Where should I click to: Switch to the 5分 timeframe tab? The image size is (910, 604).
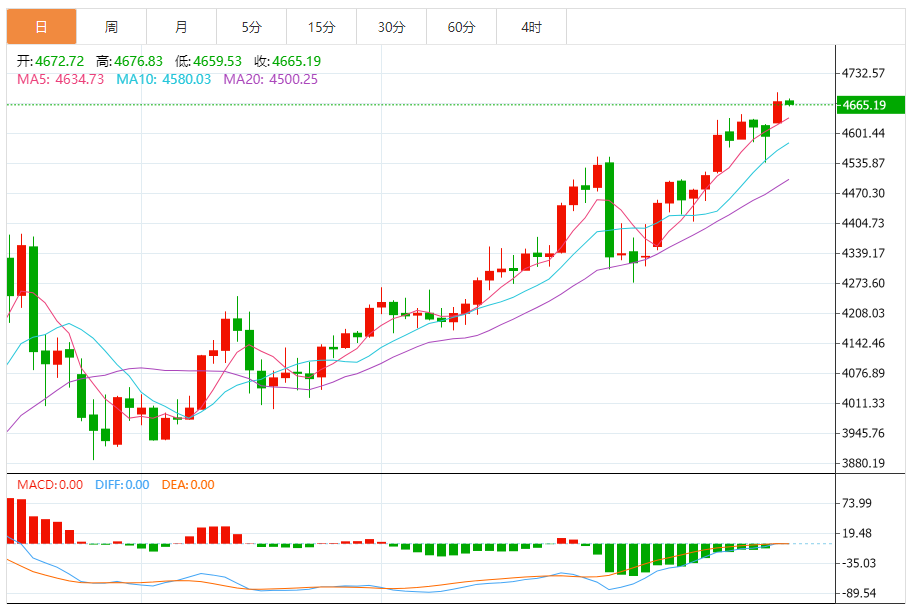click(x=251, y=27)
